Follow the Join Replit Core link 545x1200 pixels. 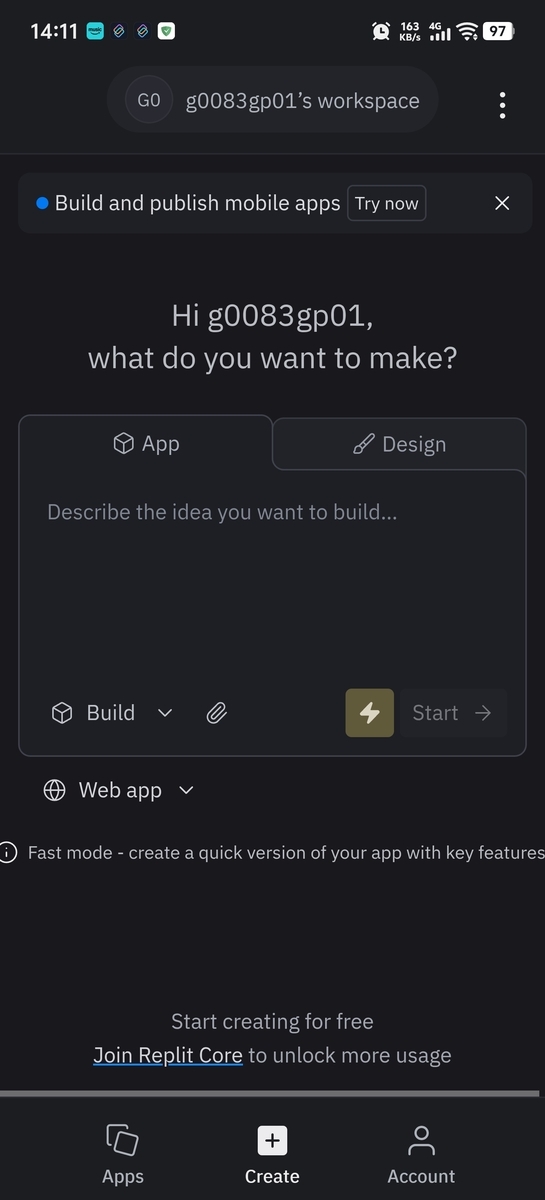tap(168, 1055)
